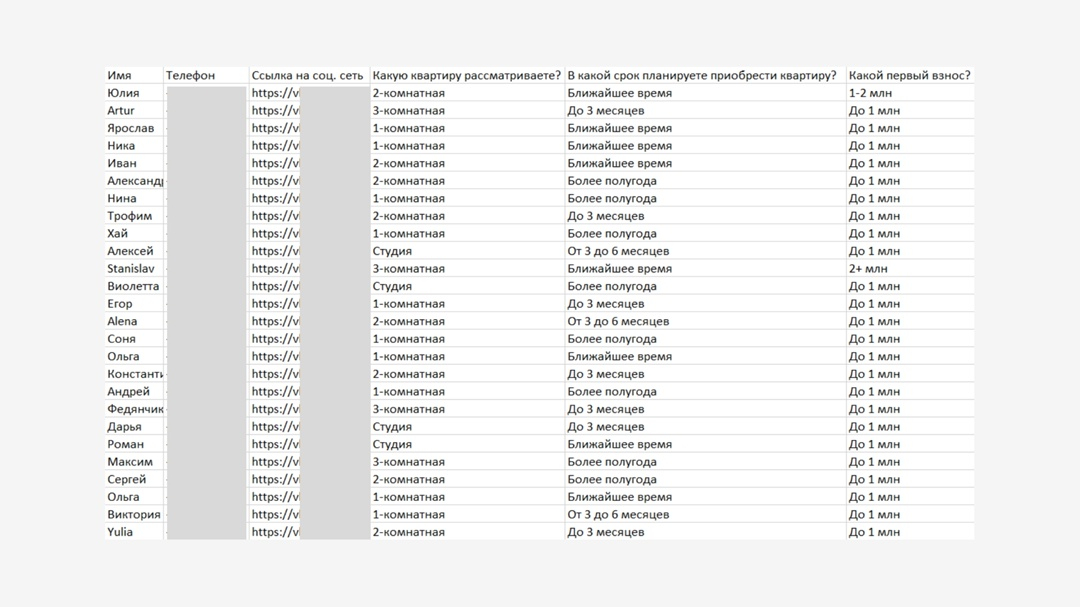Select the "Какую квартиру рассматриваете?" header cell

(466, 76)
